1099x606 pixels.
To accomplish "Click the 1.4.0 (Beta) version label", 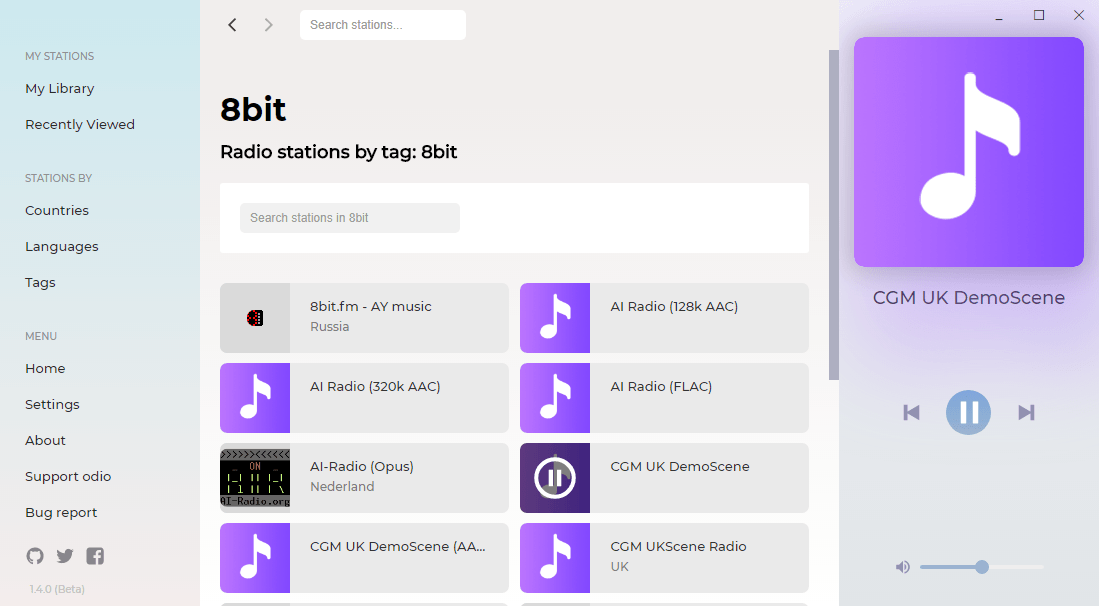I will click(57, 589).
